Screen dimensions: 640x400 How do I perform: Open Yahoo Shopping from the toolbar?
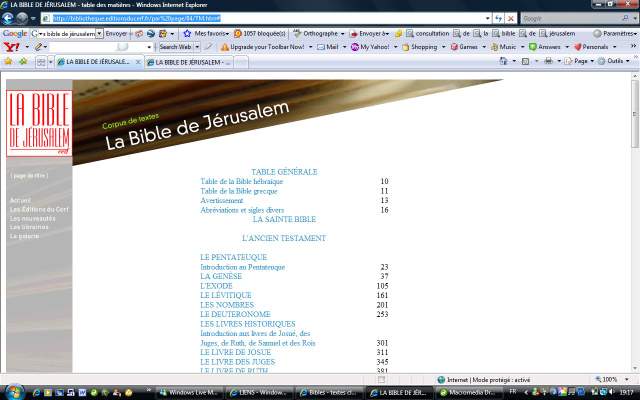[420, 47]
